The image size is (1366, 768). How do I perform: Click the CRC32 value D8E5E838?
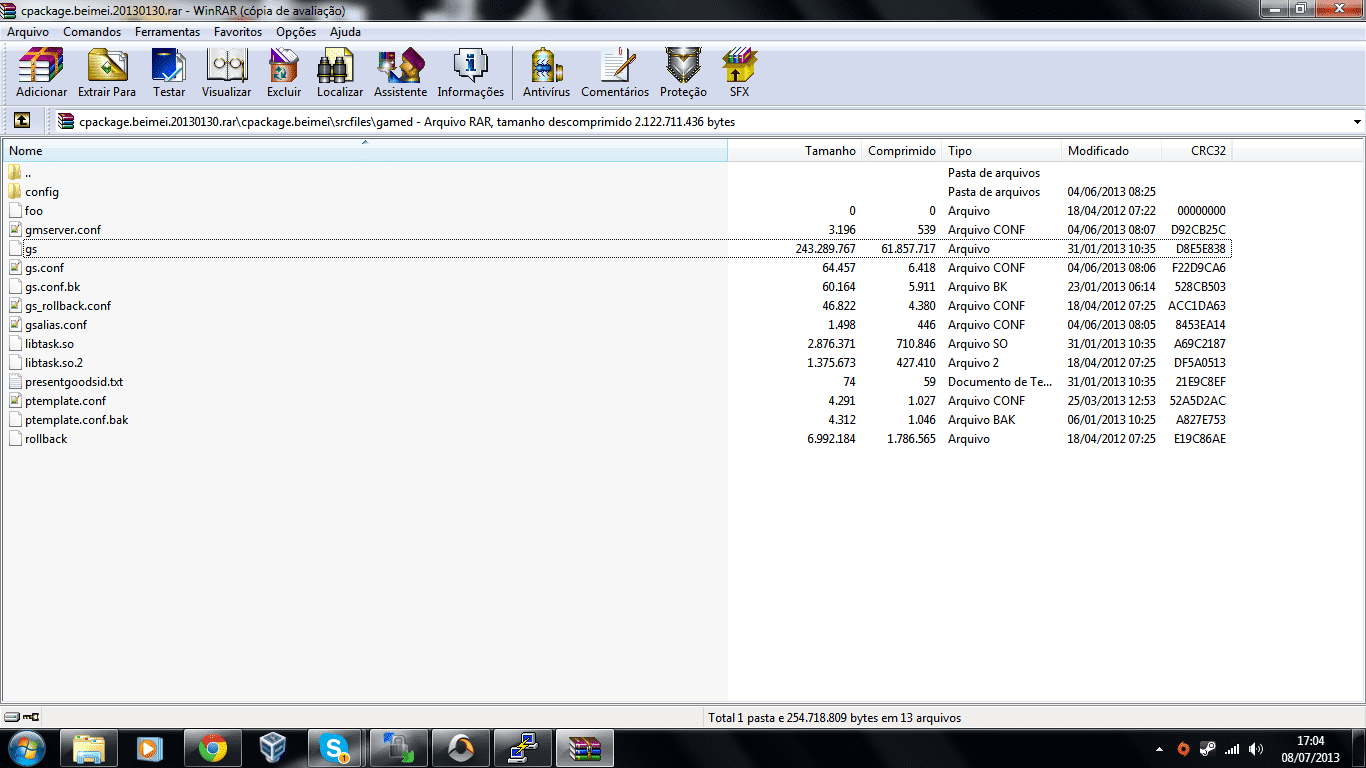point(1201,249)
